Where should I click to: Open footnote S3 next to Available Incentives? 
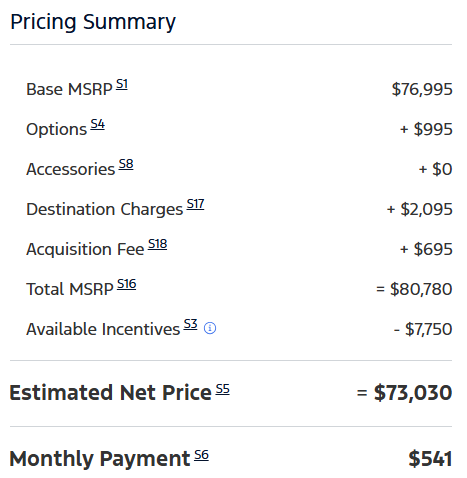click(191, 324)
